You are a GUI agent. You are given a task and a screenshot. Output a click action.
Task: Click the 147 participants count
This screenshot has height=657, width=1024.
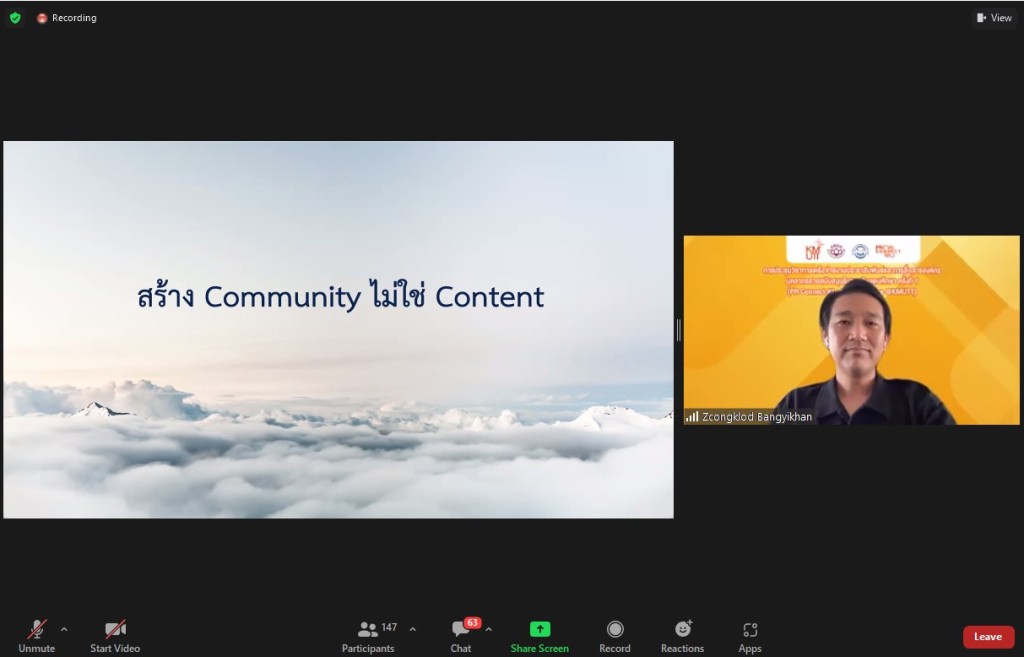click(389, 627)
